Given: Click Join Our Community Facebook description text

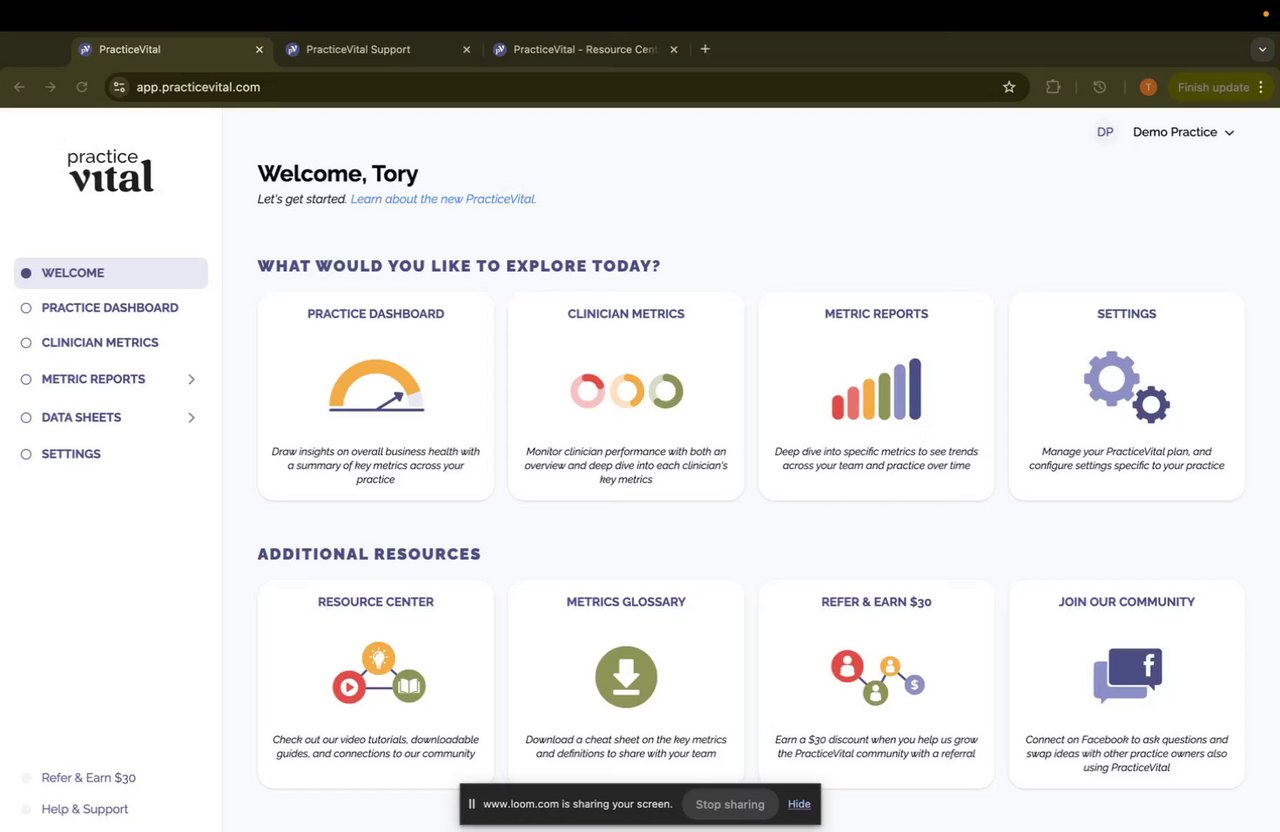Looking at the screenshot, I should click(1127, 754).
